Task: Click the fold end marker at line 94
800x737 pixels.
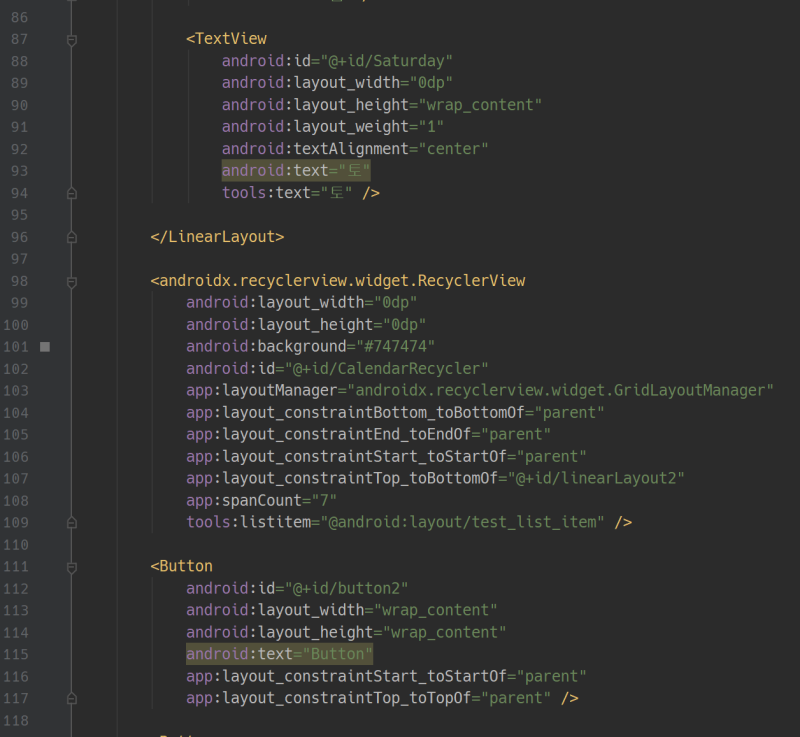Action: click(72, 193)
